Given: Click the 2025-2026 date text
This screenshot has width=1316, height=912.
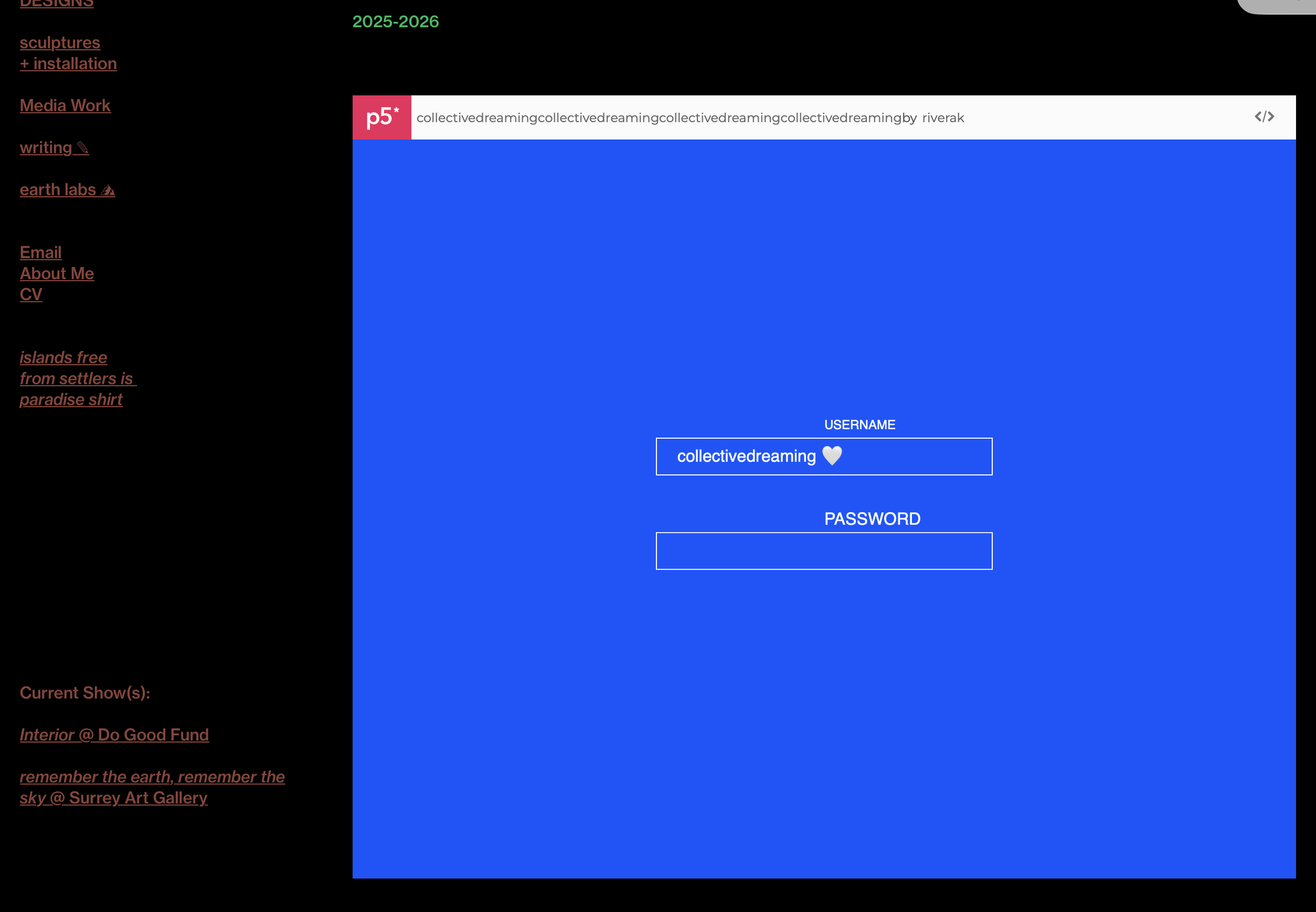Looking at the screenshot, I should click(x=395, y=22).
